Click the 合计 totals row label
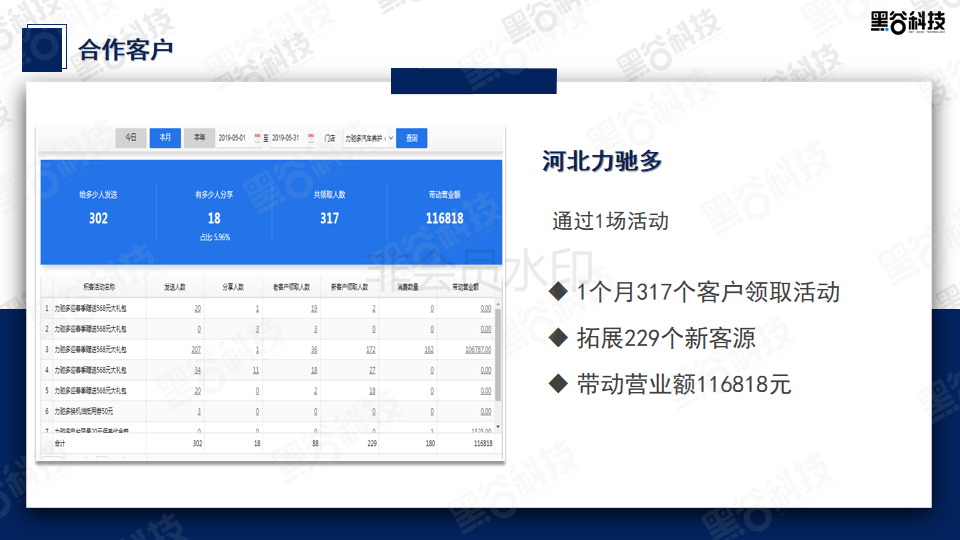 [x=59, y=443]
